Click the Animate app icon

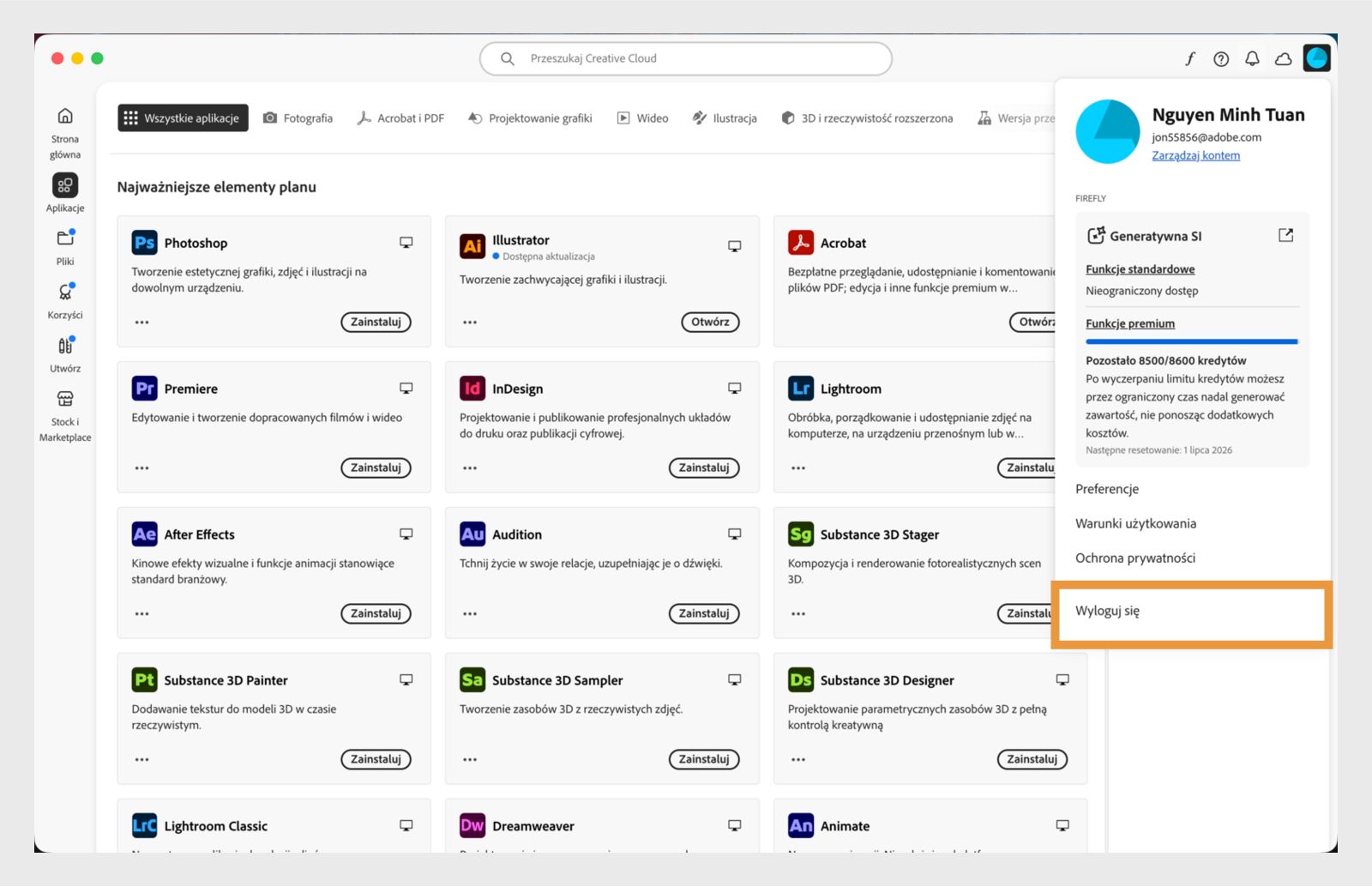pos(801,826)
